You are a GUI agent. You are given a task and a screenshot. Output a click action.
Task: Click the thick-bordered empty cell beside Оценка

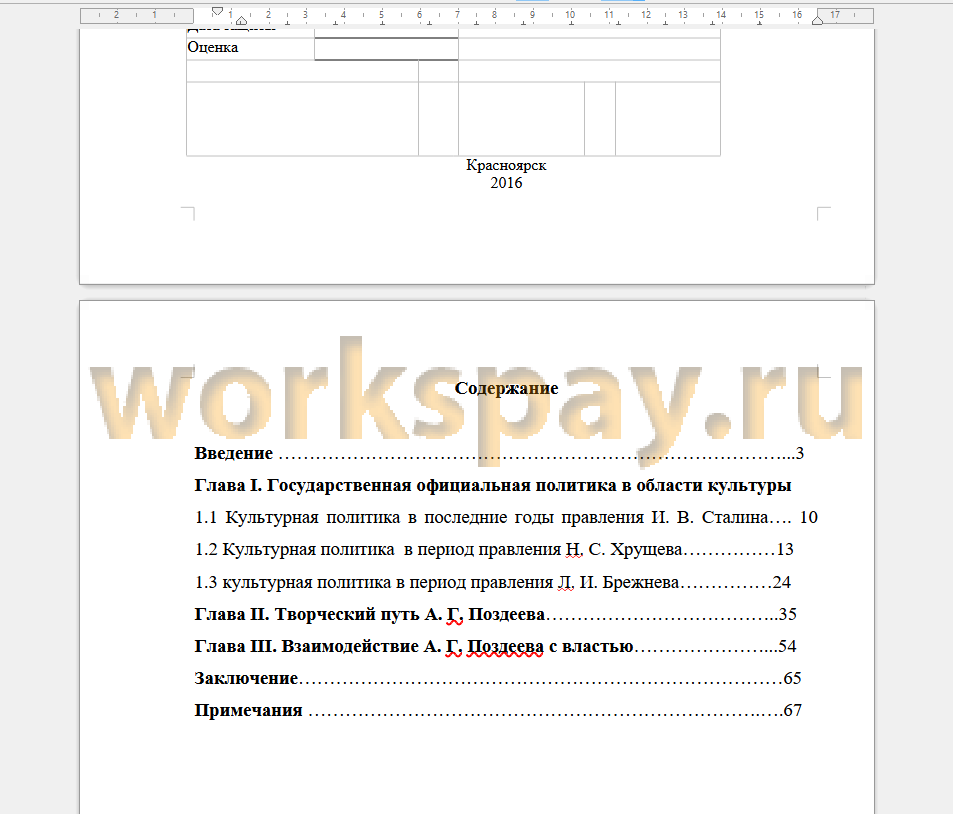tap(387, 49)
